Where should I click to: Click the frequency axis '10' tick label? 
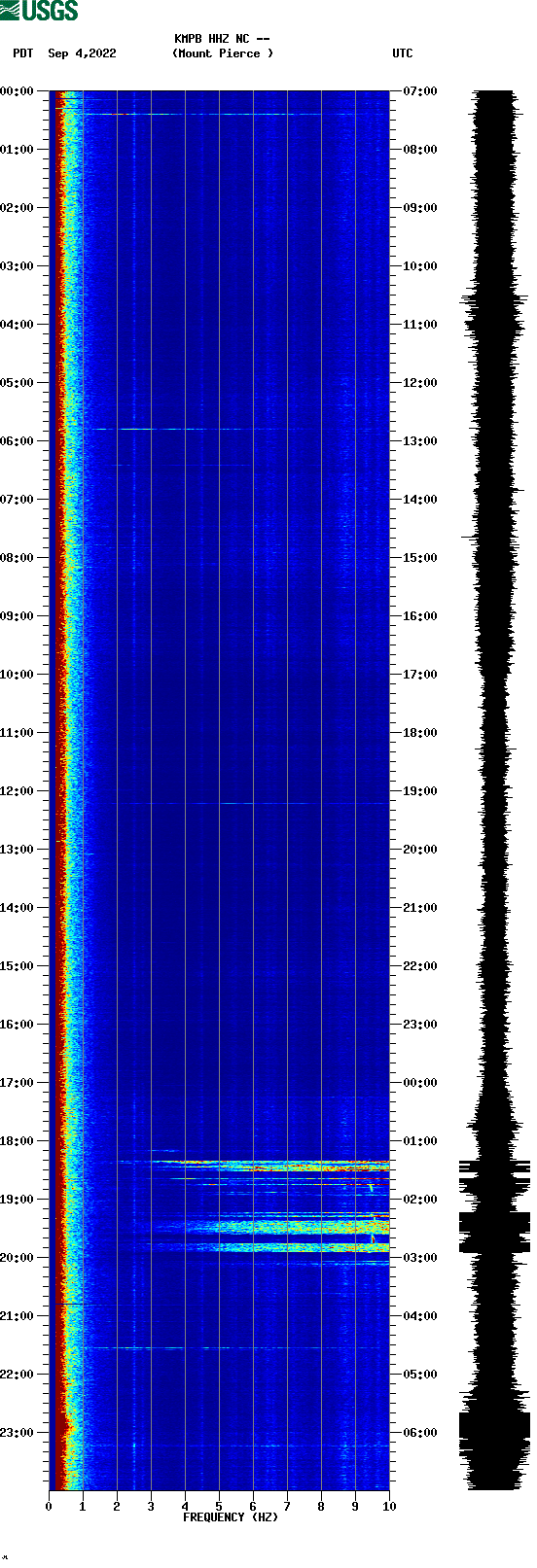click(x=389, y=1507)
